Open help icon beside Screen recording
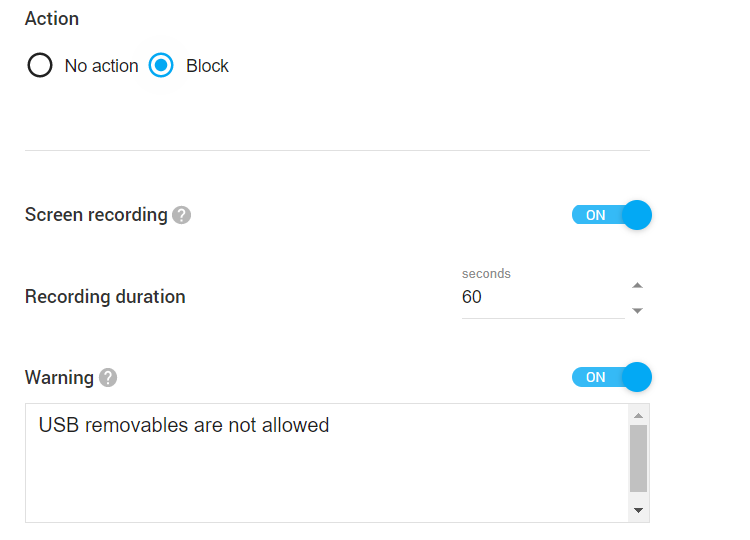Viewport: 750px width, 540px height. [181, 215]
